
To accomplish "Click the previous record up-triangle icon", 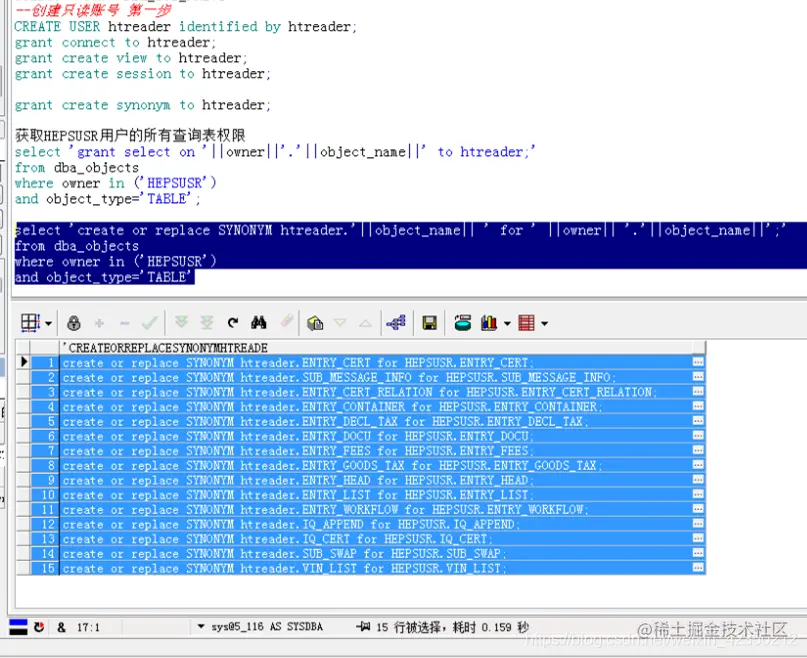I will pyautogui.click(x=365, y=323).
